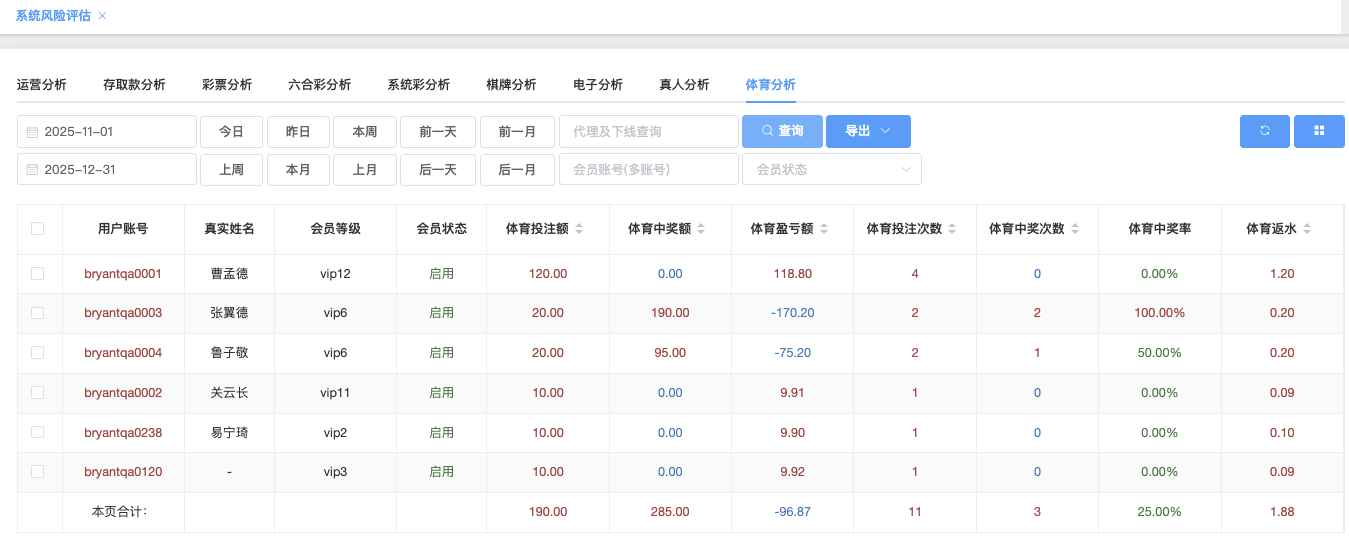This screenshot has height=537, width=1349.
Task: Check the row for bryantqa0001
Action: [38, 273]
